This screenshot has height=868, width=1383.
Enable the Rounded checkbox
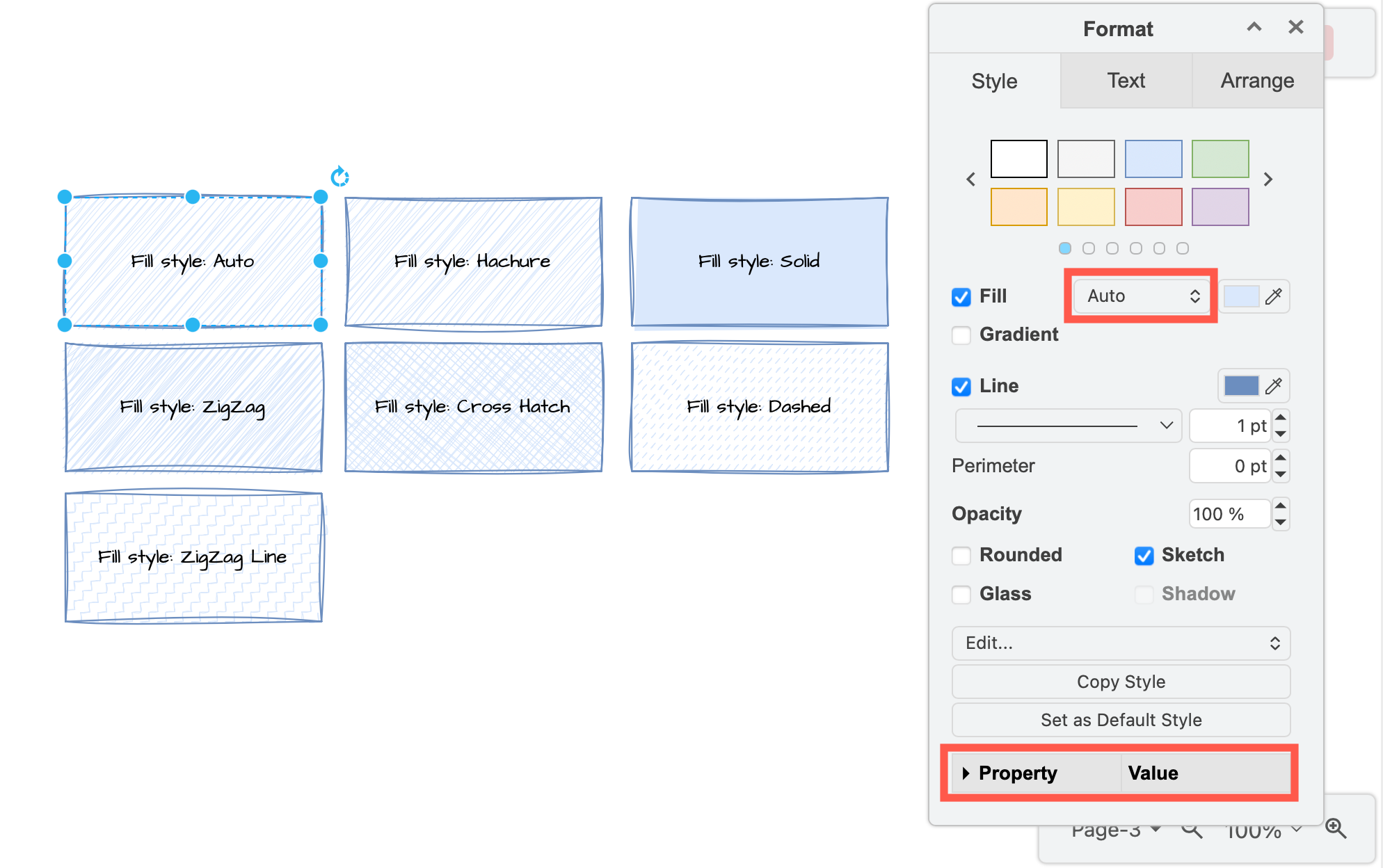pos(961,556)
